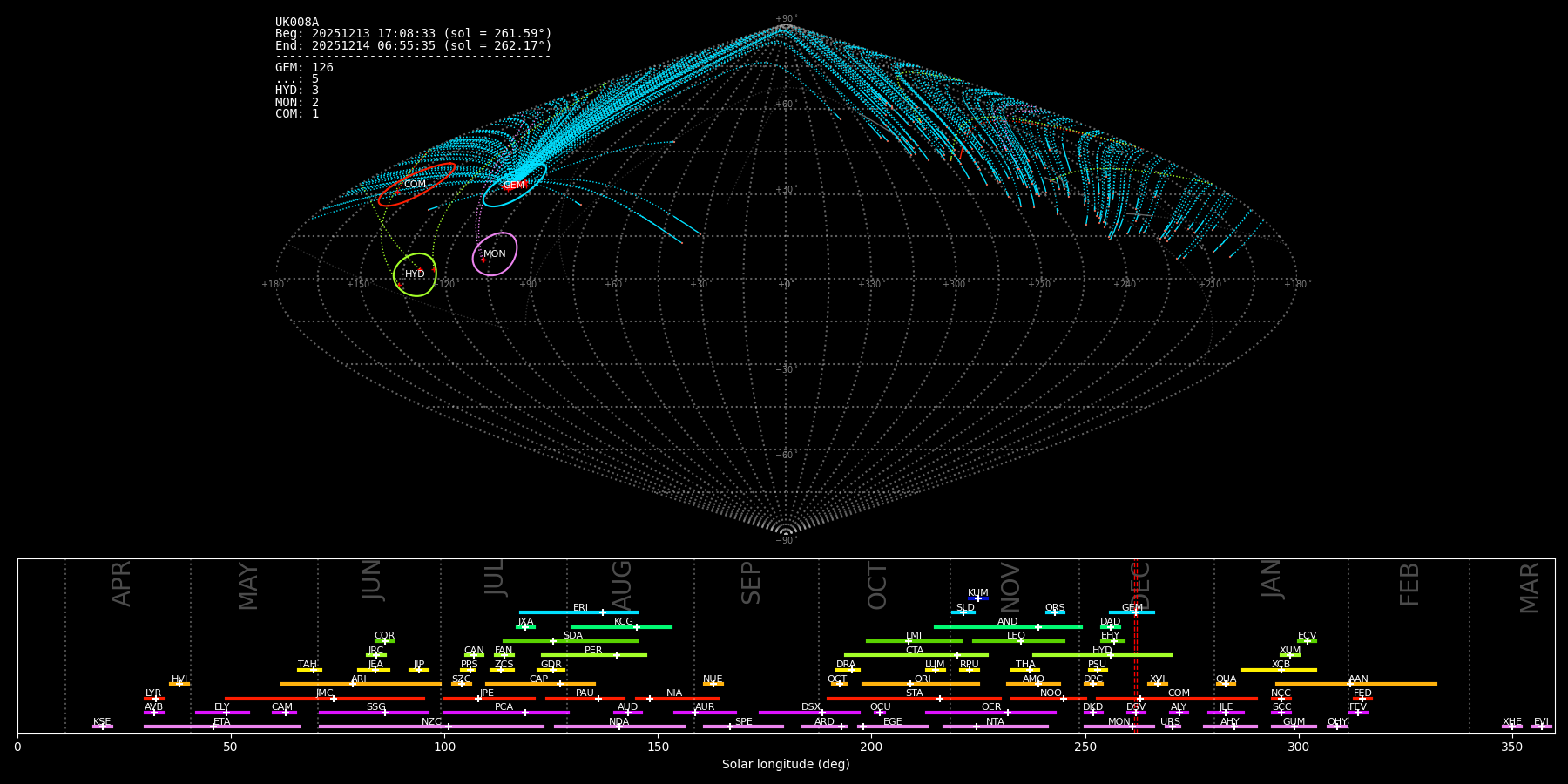Select the peak cross marker under QUA
This screenshot has width=1568, height=784.
pyautogui.click(x=1225, y=684)
